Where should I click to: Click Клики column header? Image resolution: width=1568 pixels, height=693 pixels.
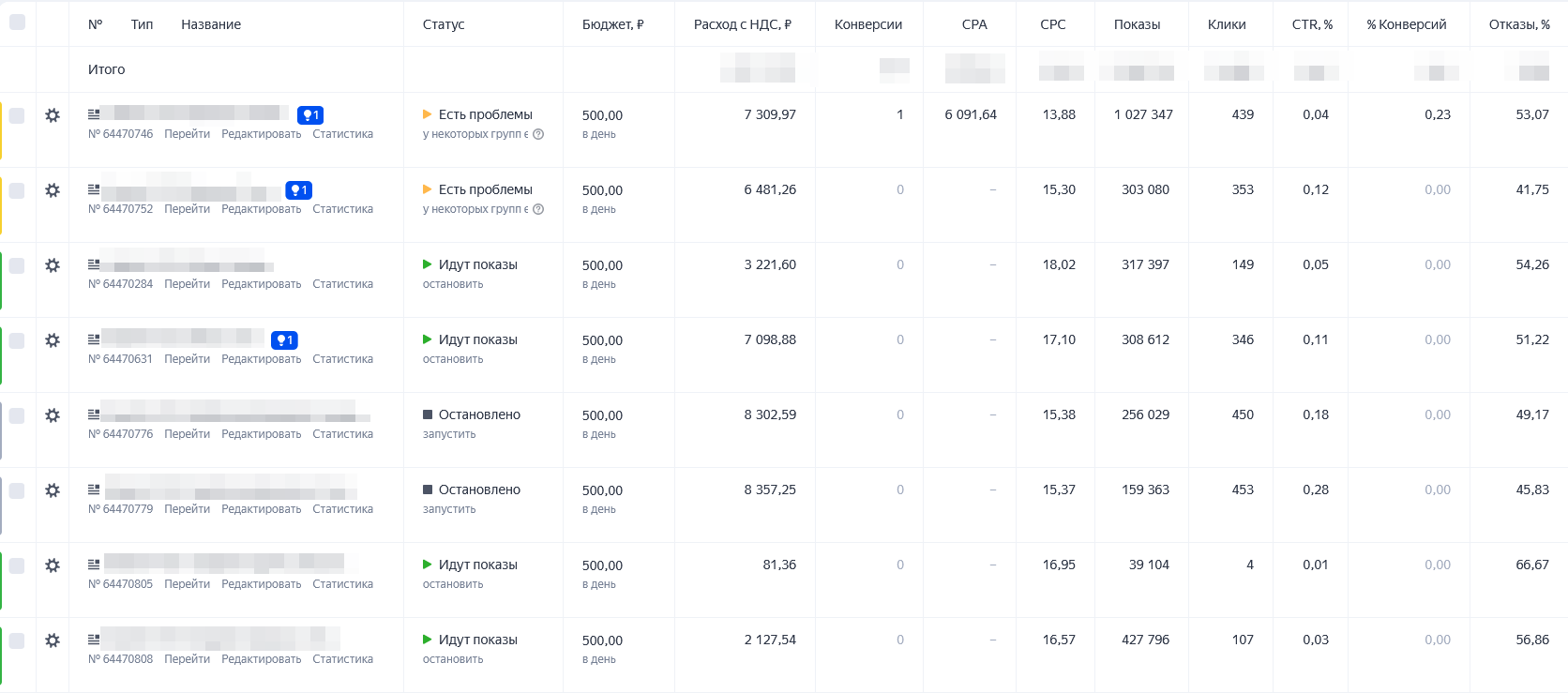click(1227, 24)
